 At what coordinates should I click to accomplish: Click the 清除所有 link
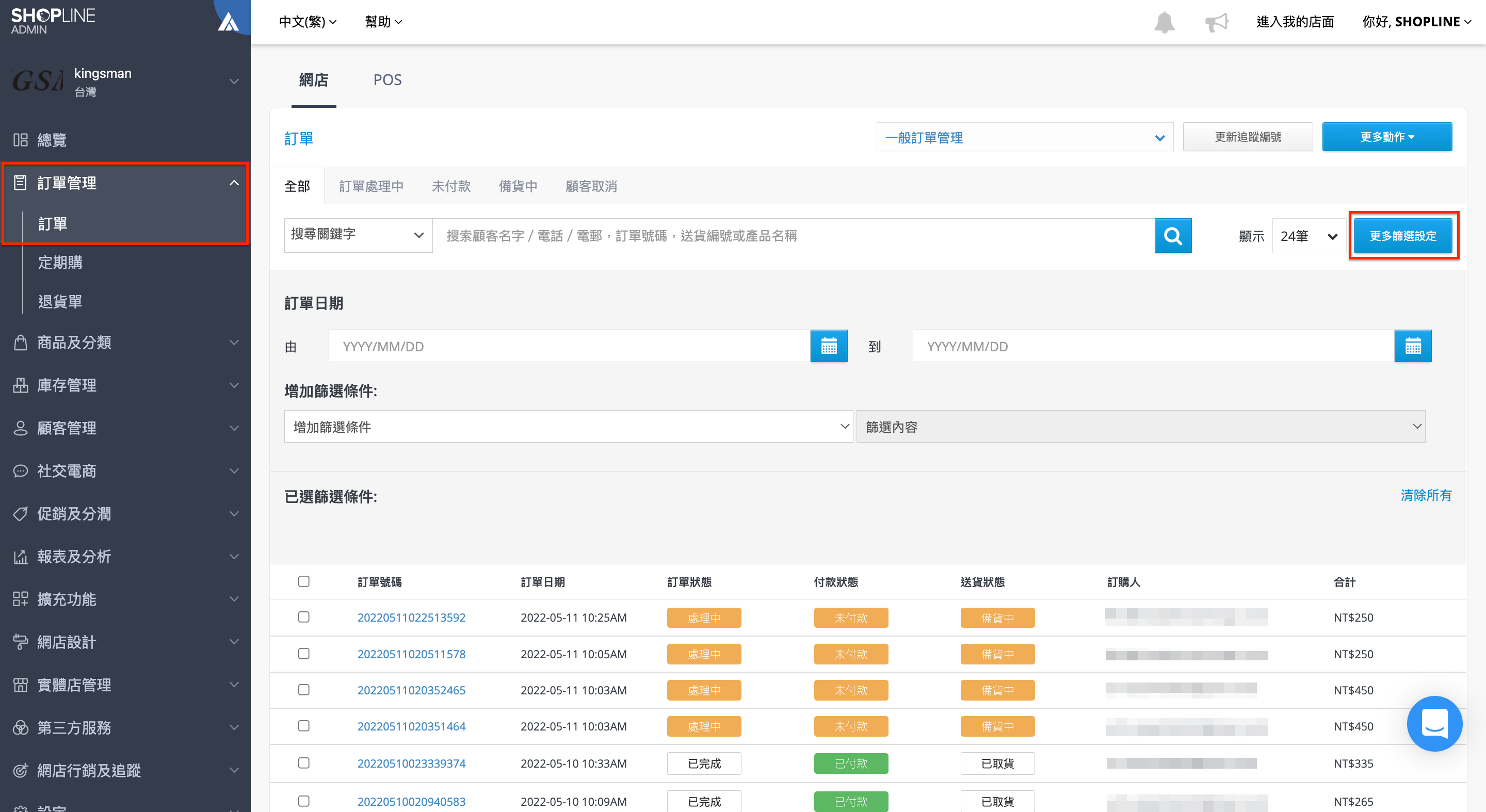pyautogui.click(x=1426, y=495)
